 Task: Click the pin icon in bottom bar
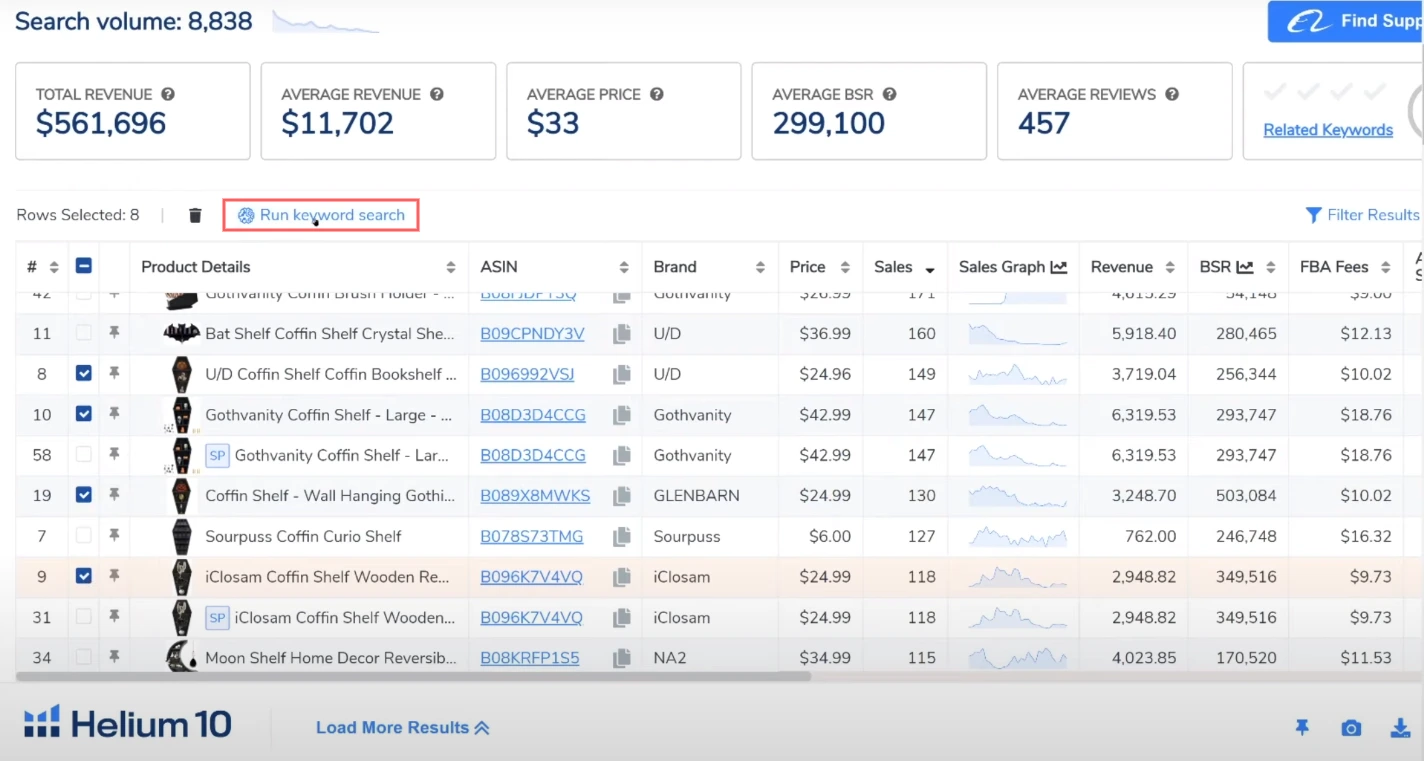tap(1302, 728)
